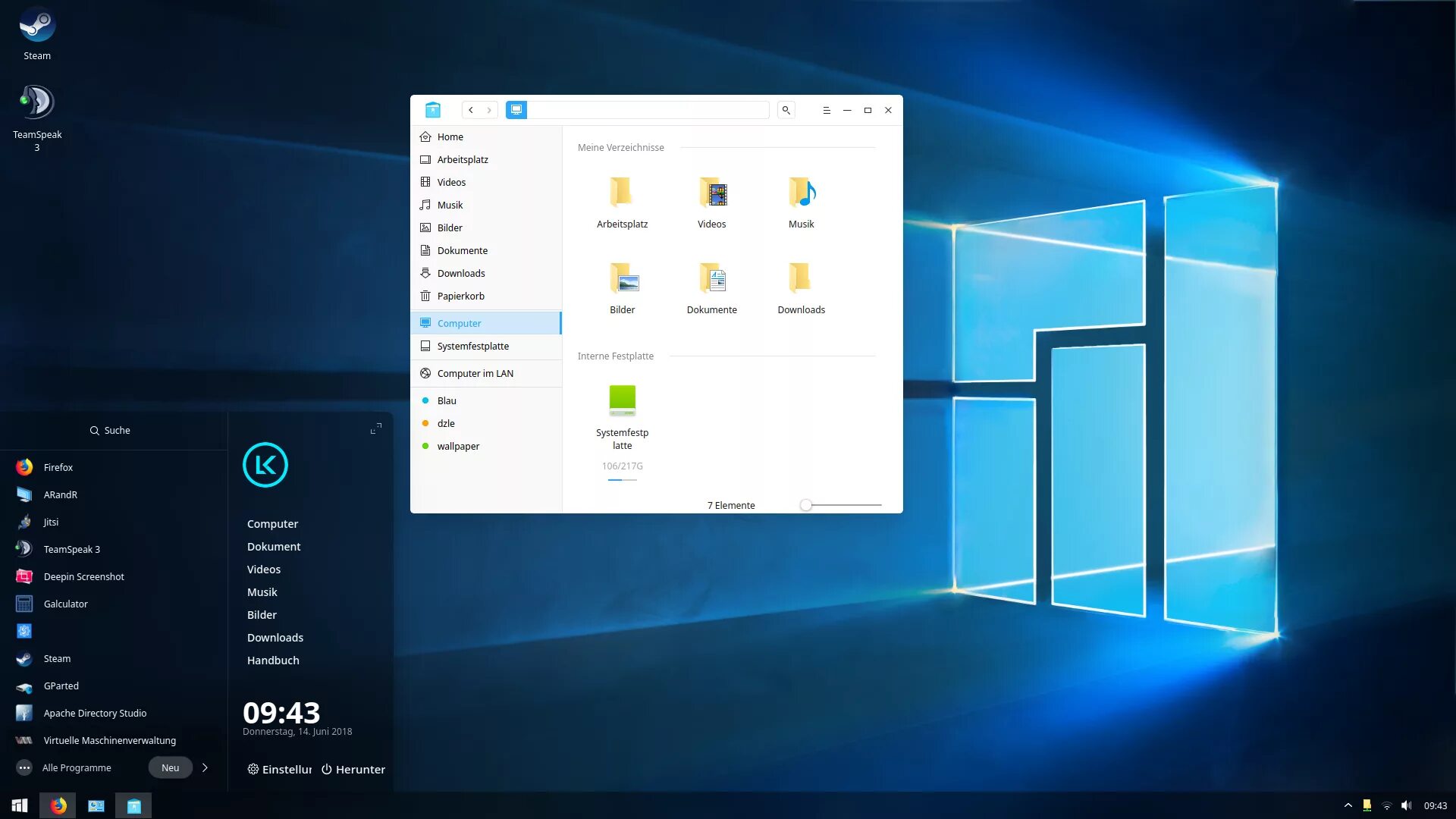This screenshot has width=1456, height=819.
Task: Click the volume icon in system tray
Action: [x=1407, y=805]
